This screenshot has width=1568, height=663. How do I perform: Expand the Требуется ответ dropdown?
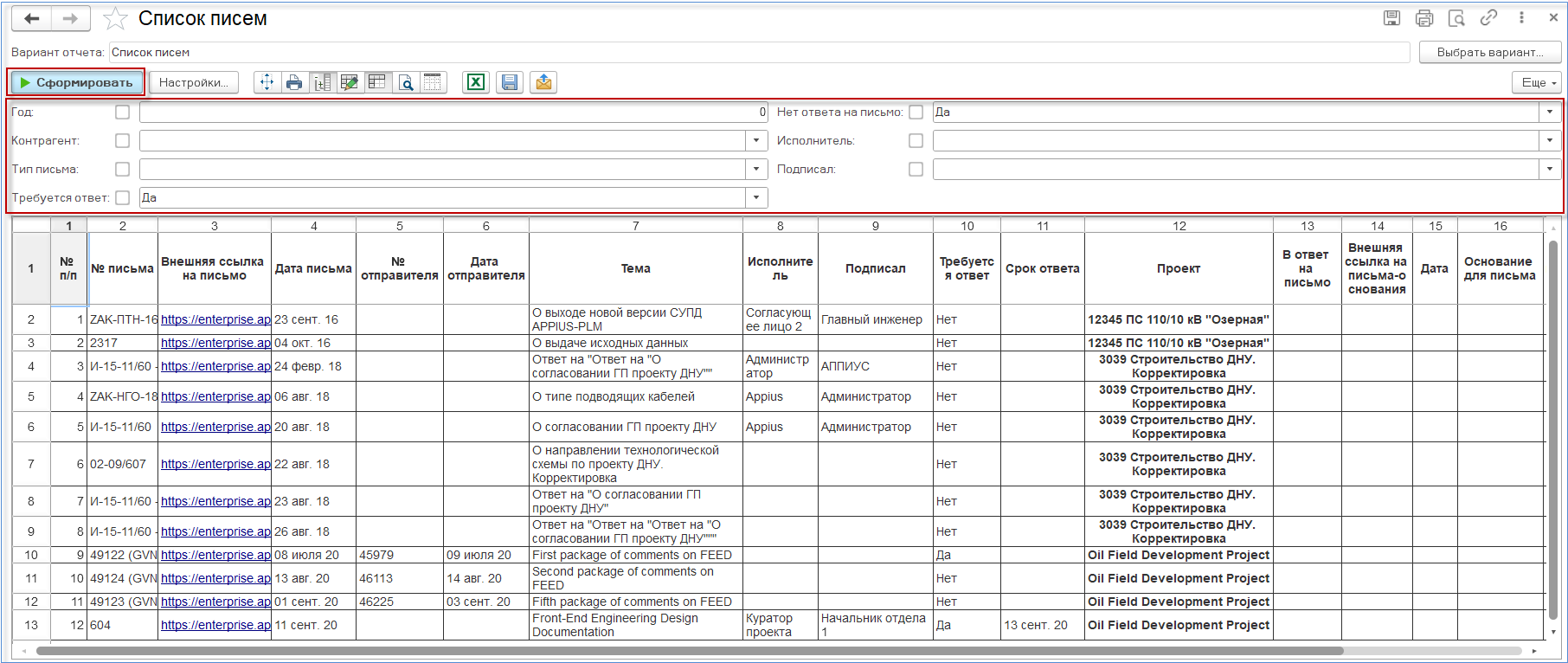(x=756, y=197)
